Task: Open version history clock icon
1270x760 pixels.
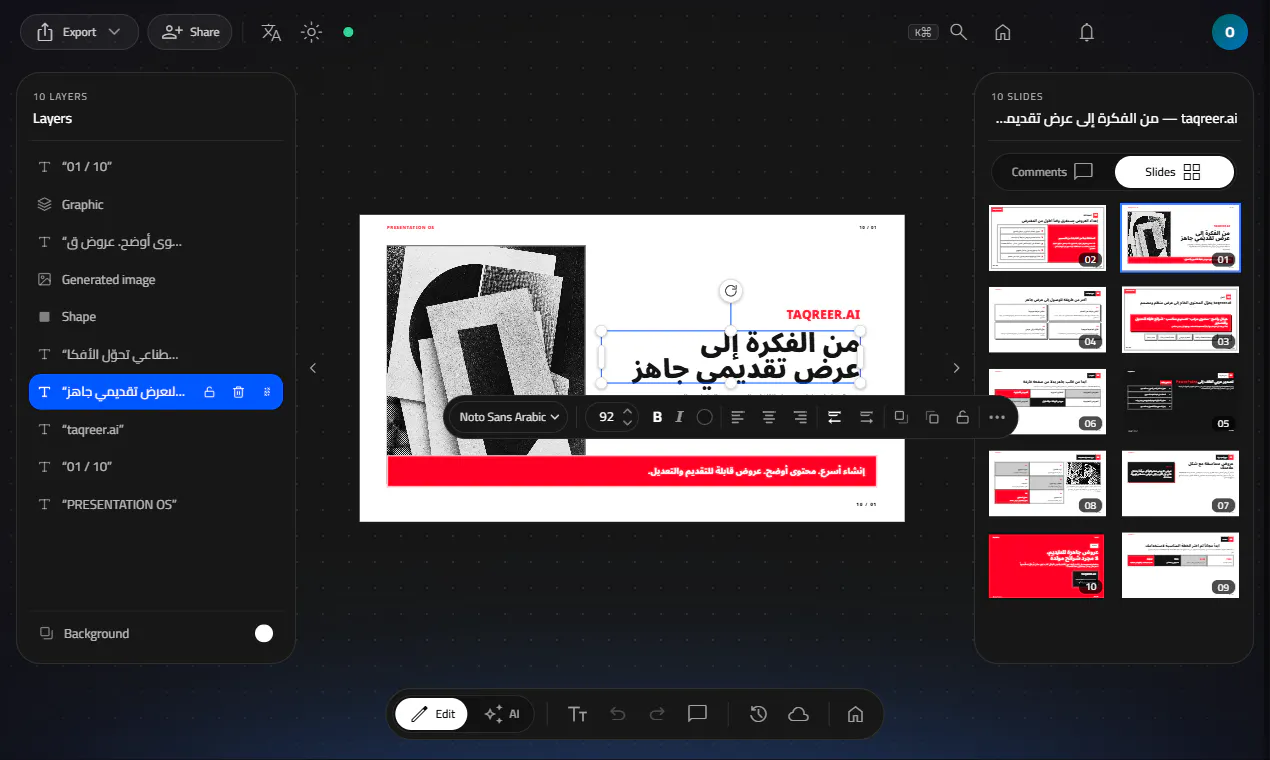Action: coord(758,714)
